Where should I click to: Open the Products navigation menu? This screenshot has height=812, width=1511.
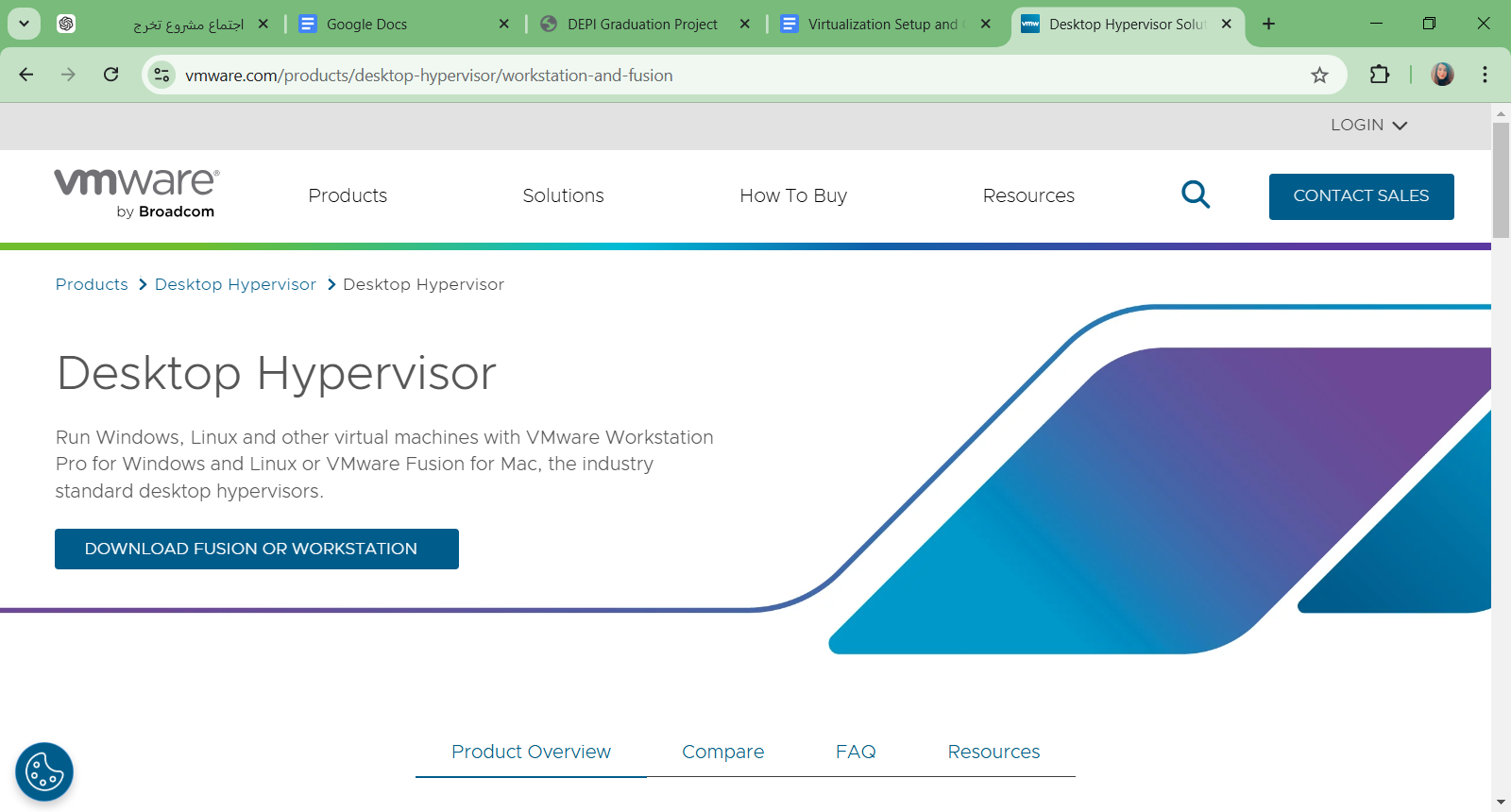pos(348,195)
